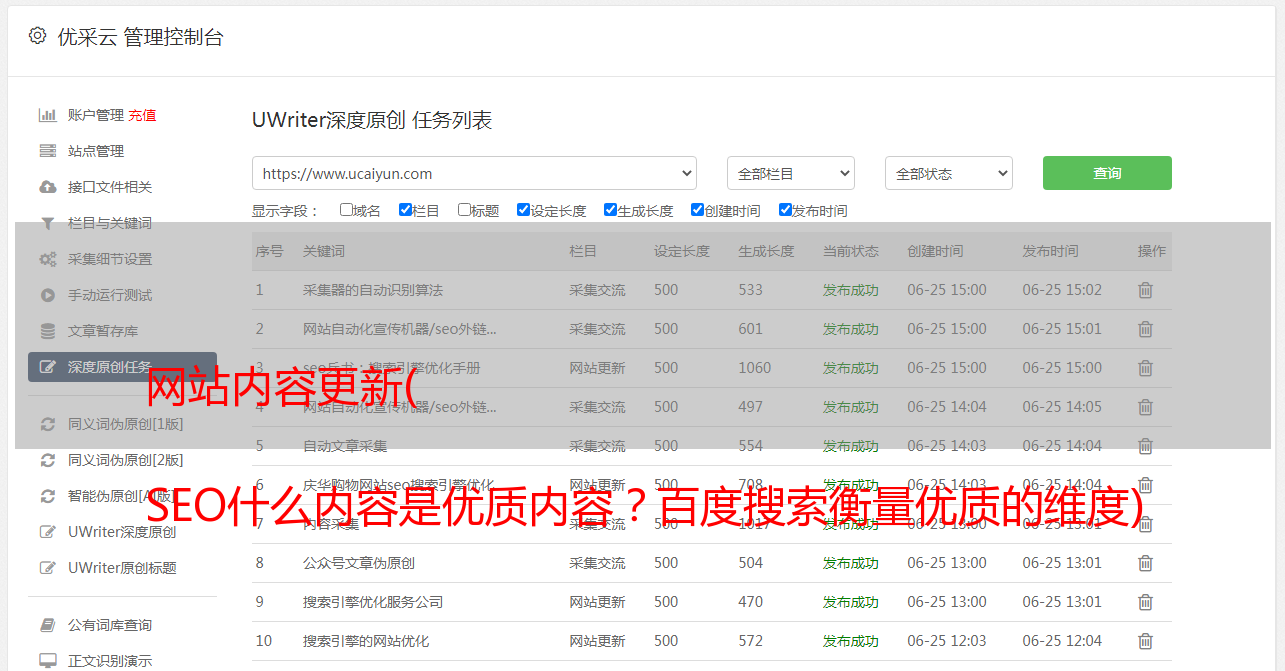The width and height of the screenshot is (1285, 671).
Task: Click the 公有词库查询 book icon
Action: [x=47, y=625]
